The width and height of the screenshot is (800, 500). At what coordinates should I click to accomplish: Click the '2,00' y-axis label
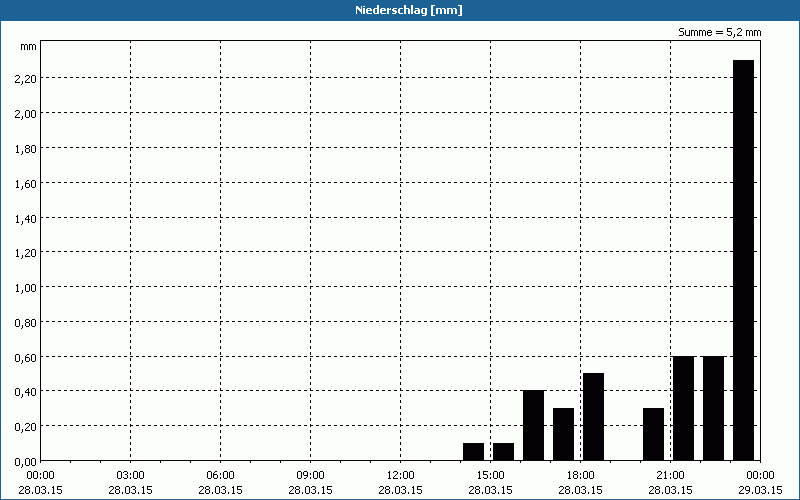click(27, 113)
